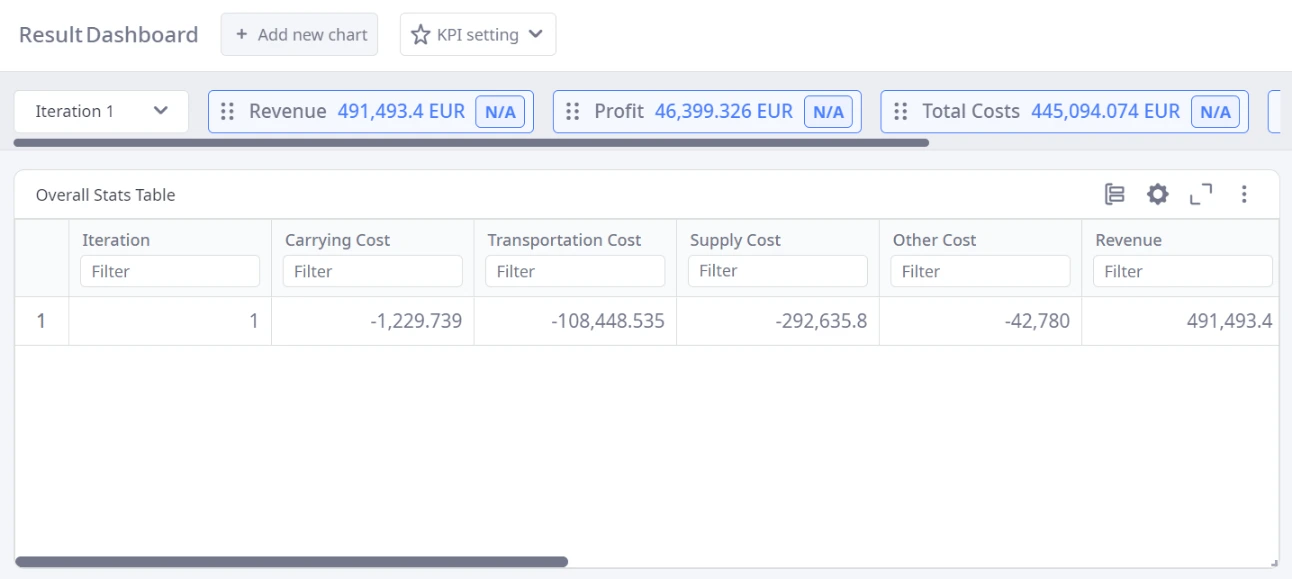Click the table's bottom horizontal scrollbar
The image size is (1292, 579).
(291, 562)
